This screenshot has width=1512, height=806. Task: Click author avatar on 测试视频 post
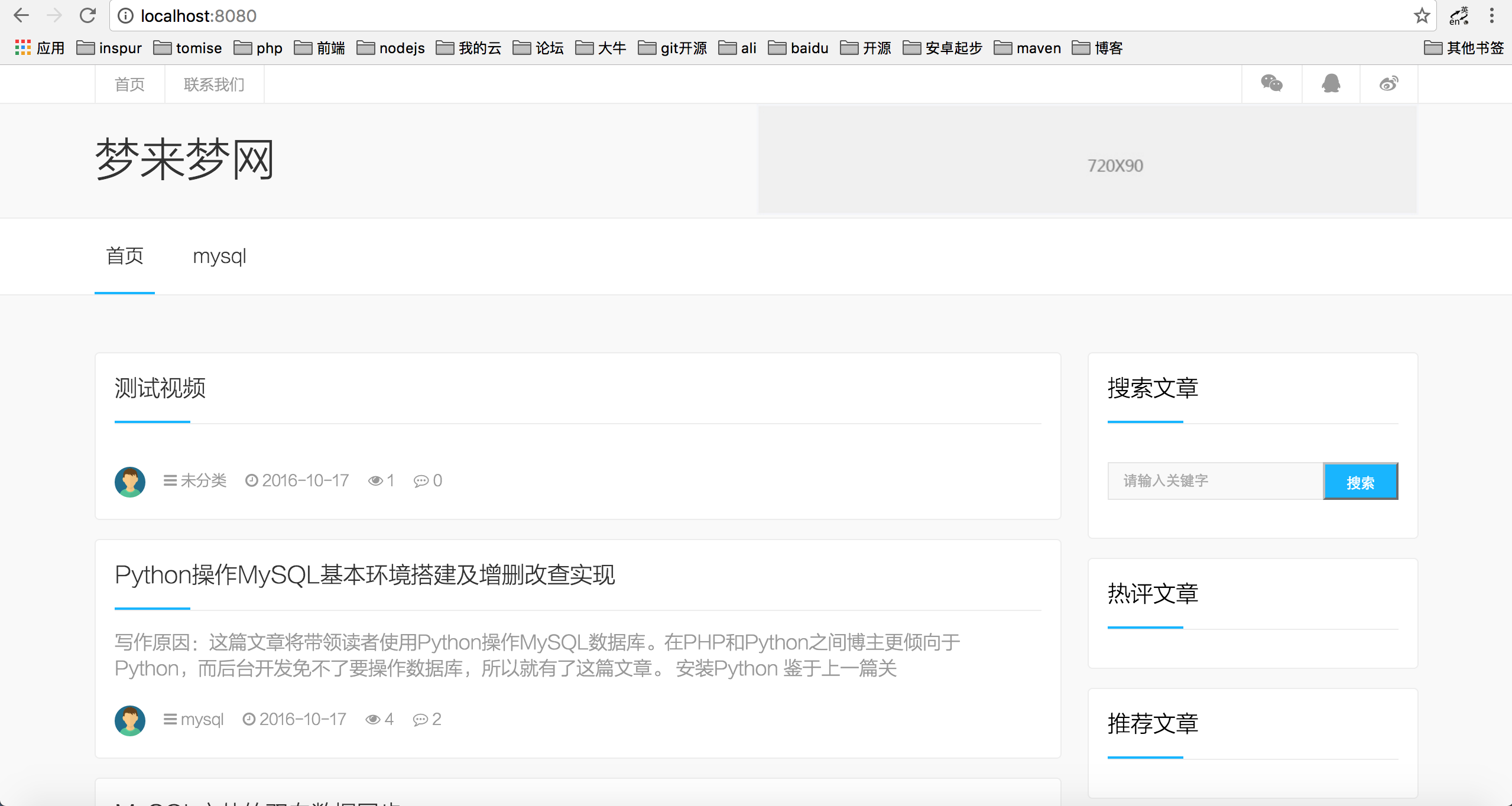tap(130, 482)
